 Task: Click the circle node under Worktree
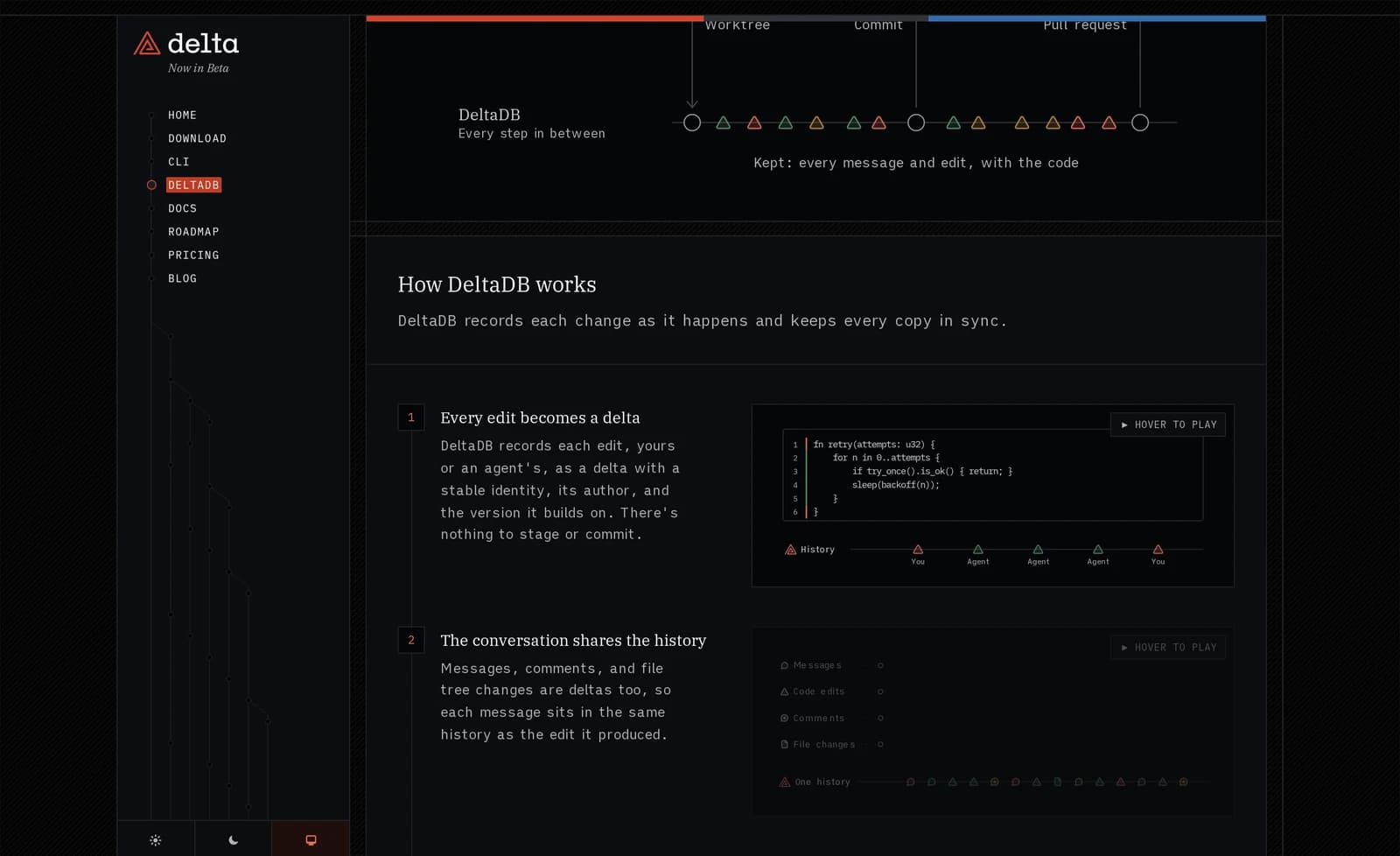[x=692, y=123]
